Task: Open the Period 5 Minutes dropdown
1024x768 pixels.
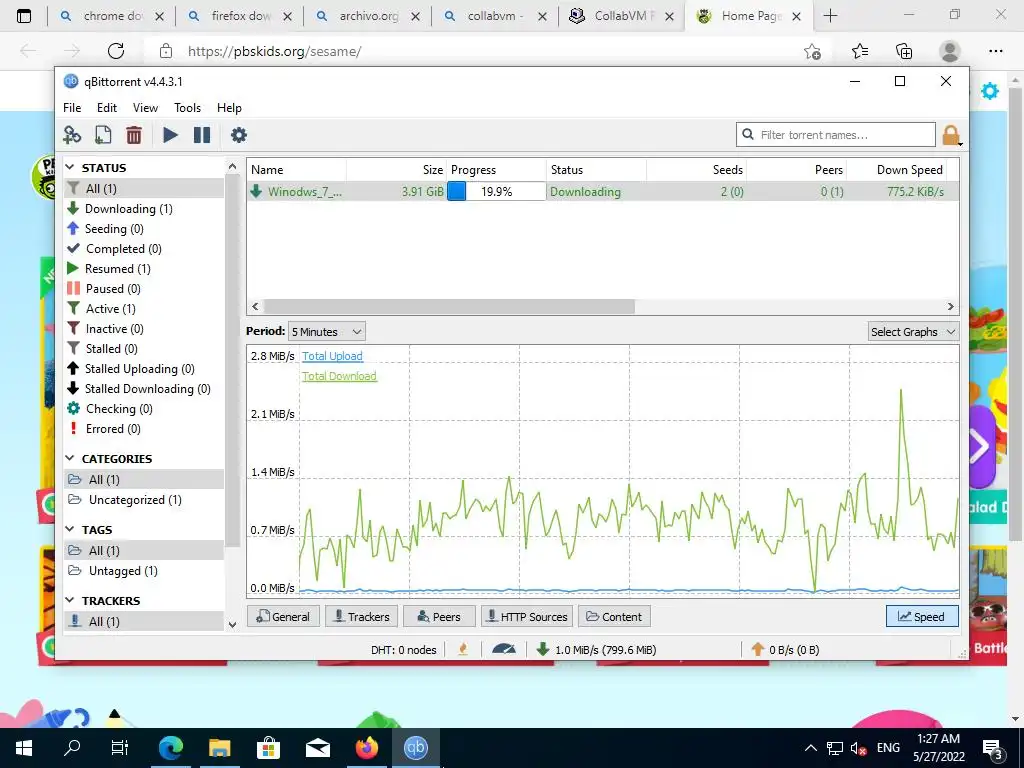Action: tap(327, 332)
